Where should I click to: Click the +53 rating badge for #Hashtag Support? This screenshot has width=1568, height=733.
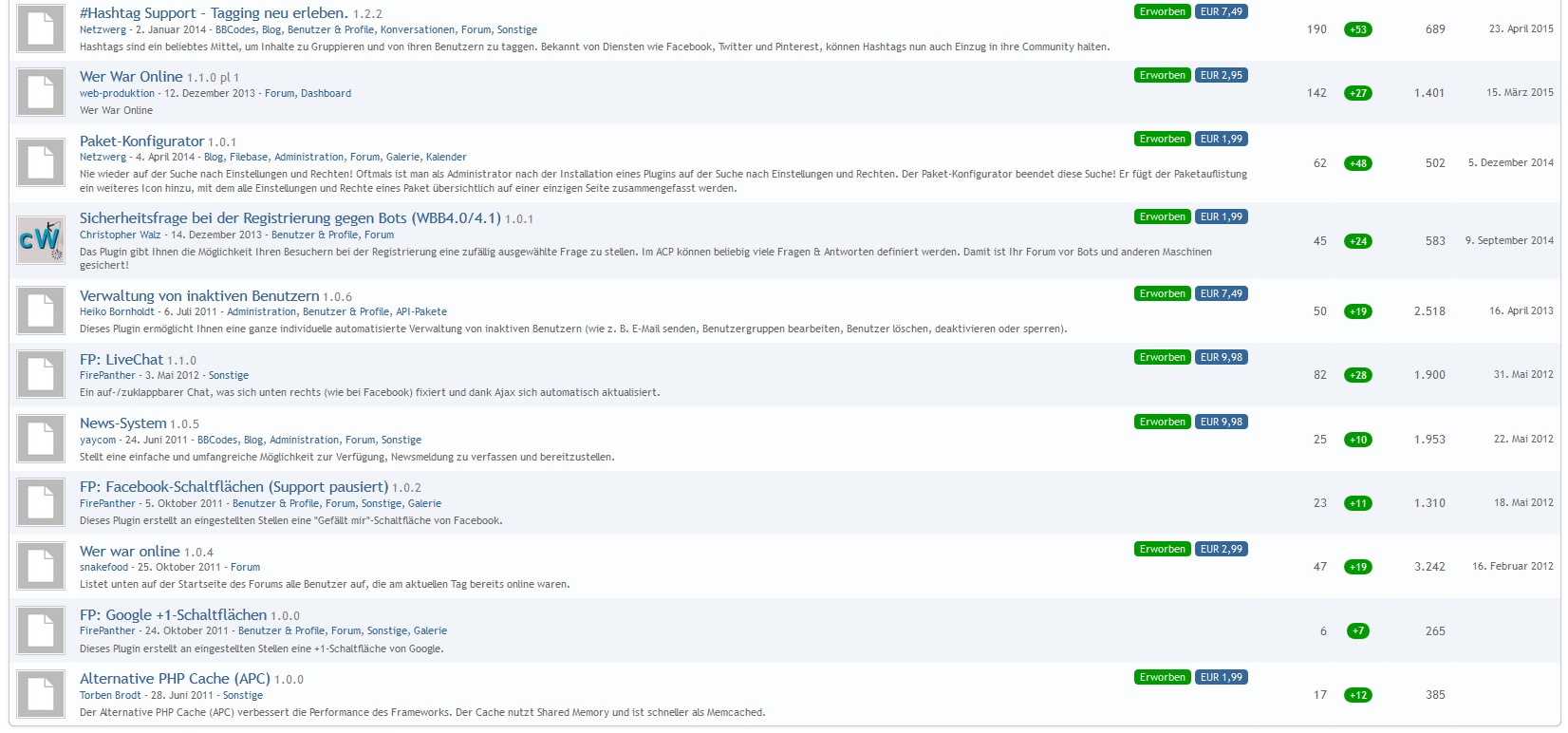pyautogui.click(x=1357, y=29)
